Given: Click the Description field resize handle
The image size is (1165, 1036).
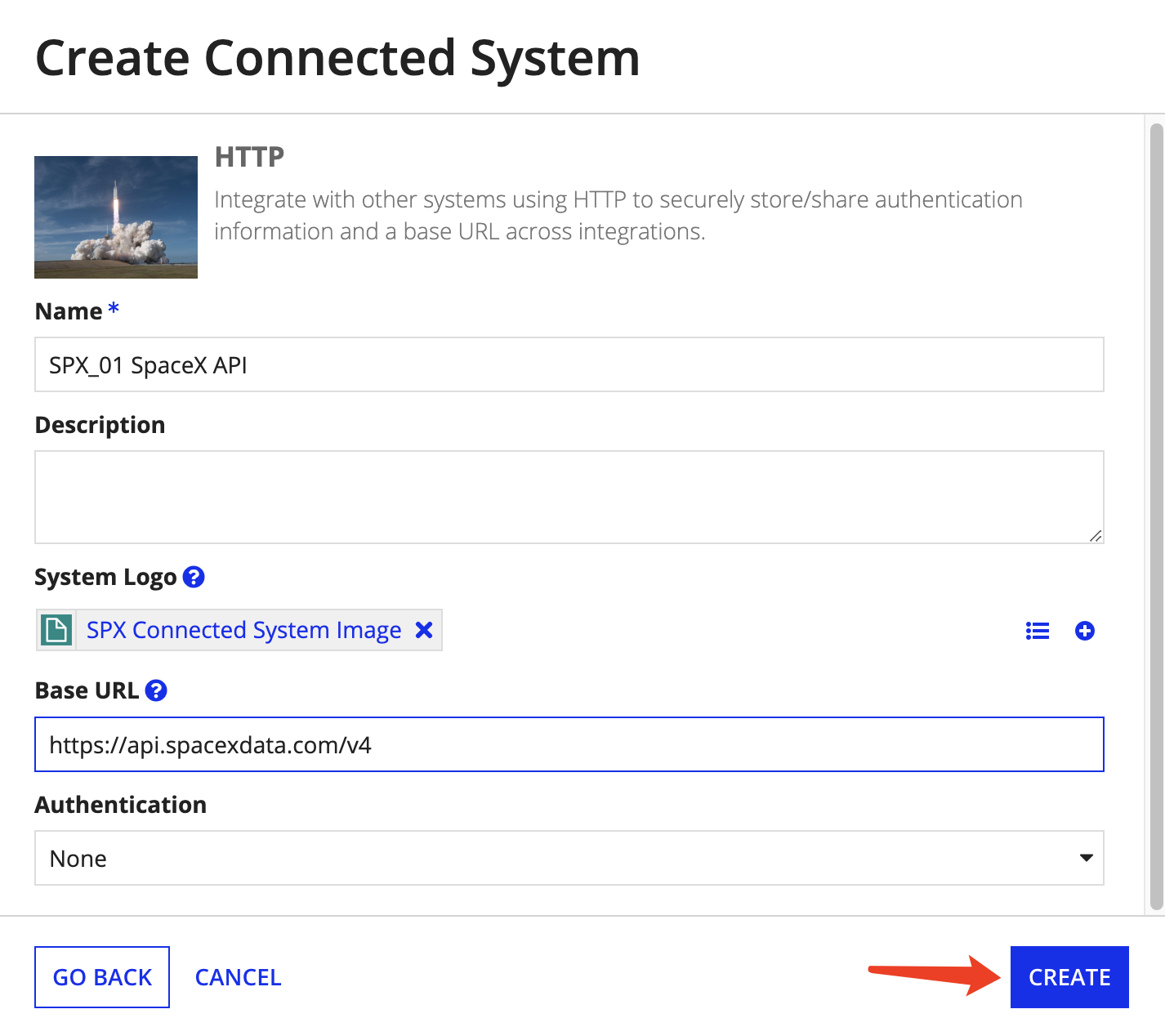Looking at the screenshot, I should [1096, 535].
